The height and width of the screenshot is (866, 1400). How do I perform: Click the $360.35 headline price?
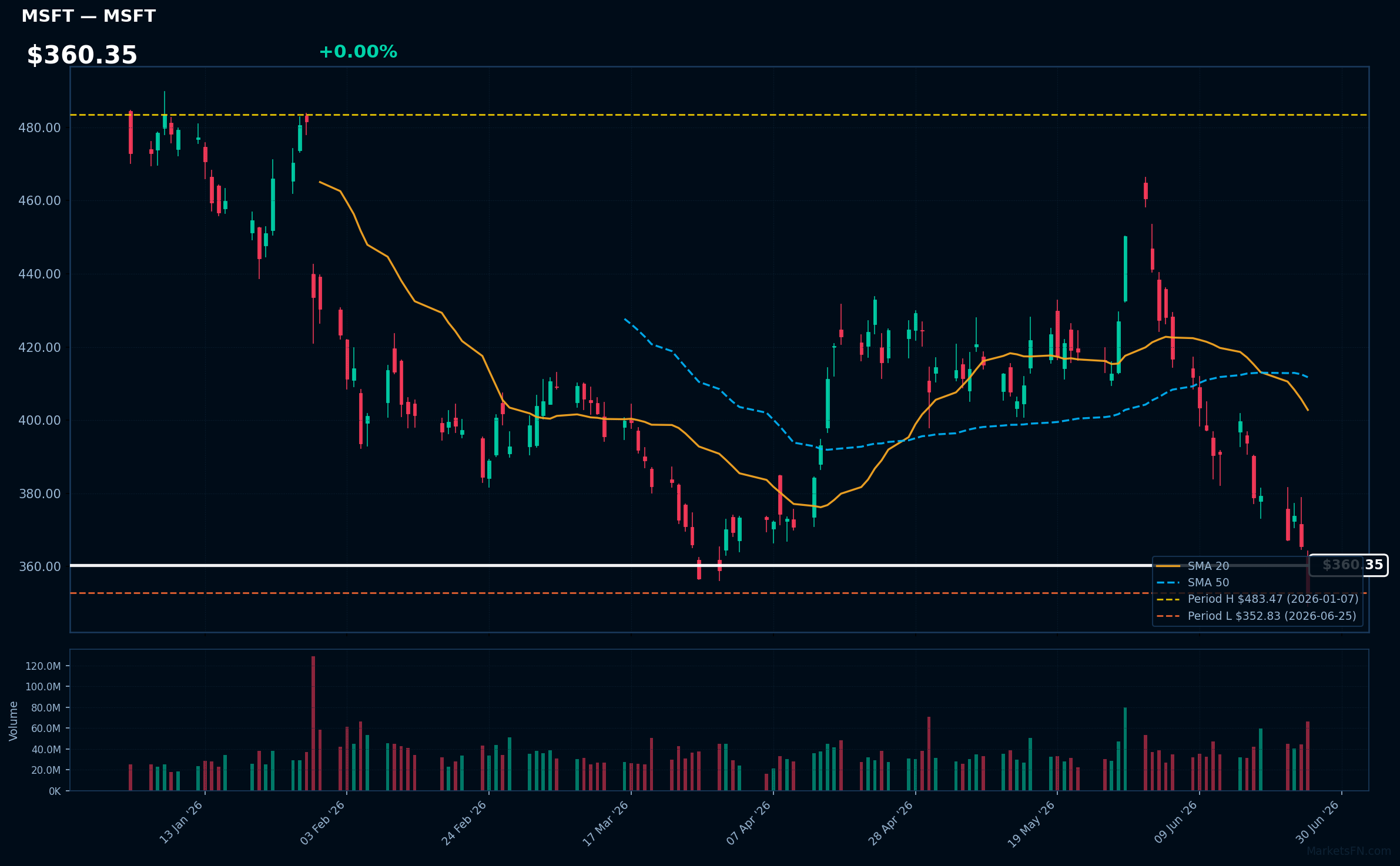tap(82, 55)
